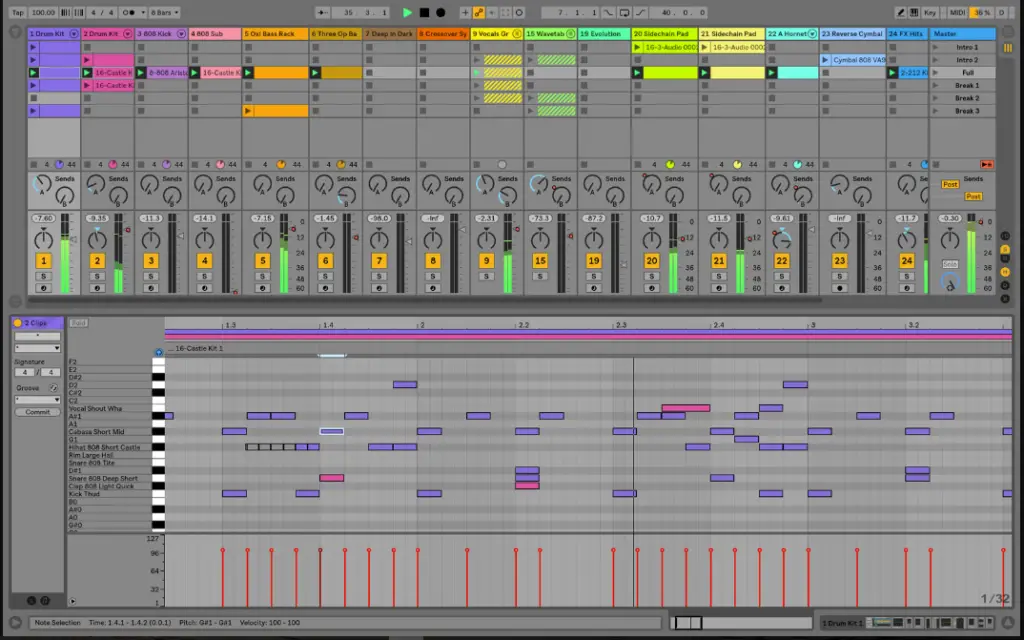Open the Groove chooser dropdown
The height and width of the screenshot is (640, 1024).
(x=37, y=400)
